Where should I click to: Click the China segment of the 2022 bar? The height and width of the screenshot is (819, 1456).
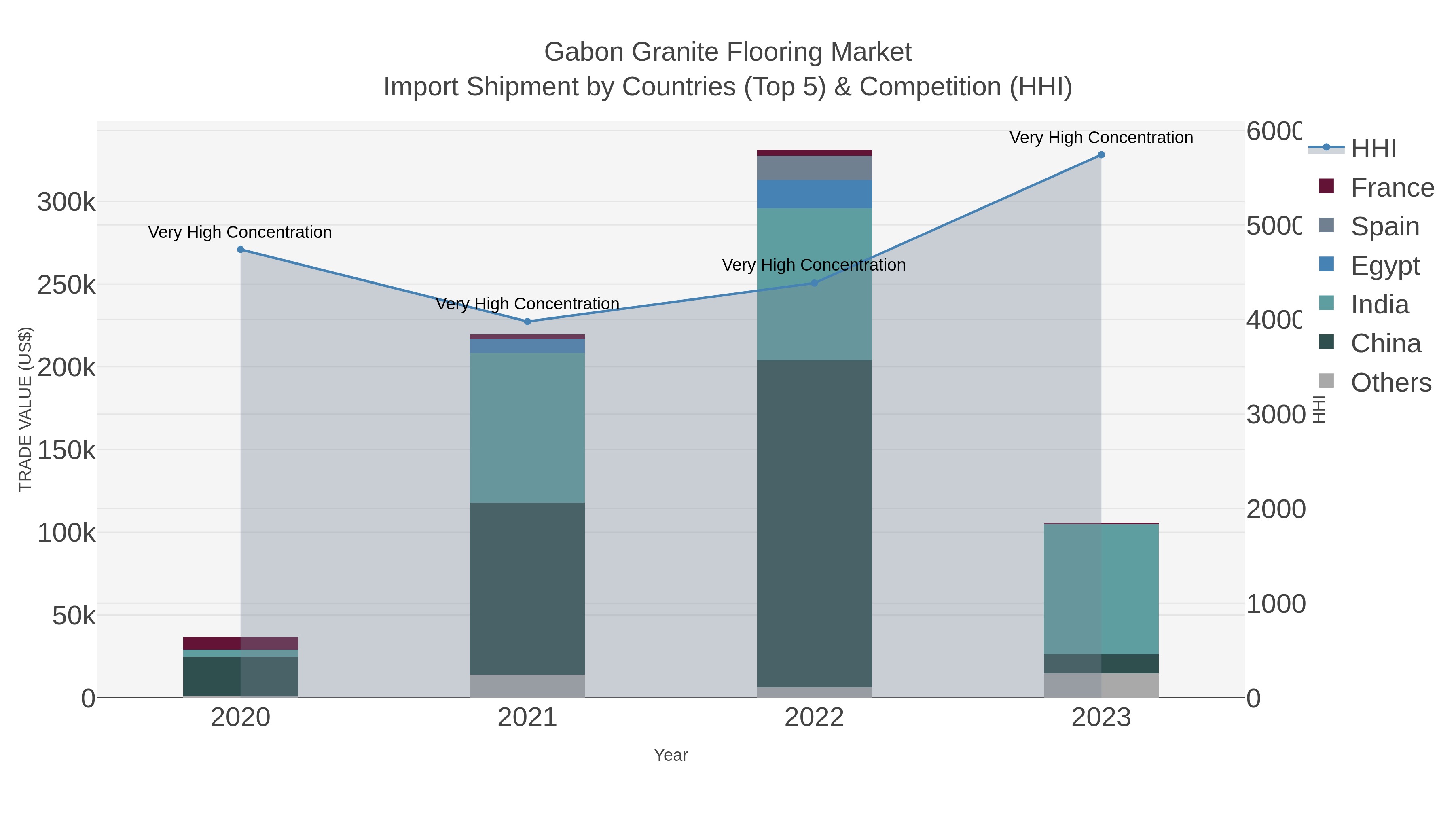[x=815, y=524]
